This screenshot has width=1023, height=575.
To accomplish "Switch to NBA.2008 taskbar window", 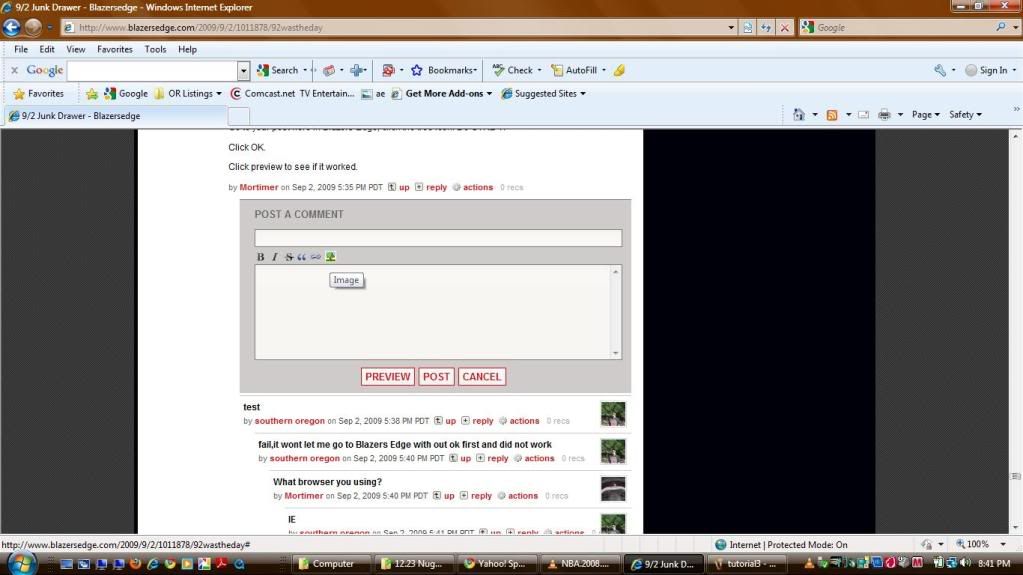I will [x=579, y=563].
